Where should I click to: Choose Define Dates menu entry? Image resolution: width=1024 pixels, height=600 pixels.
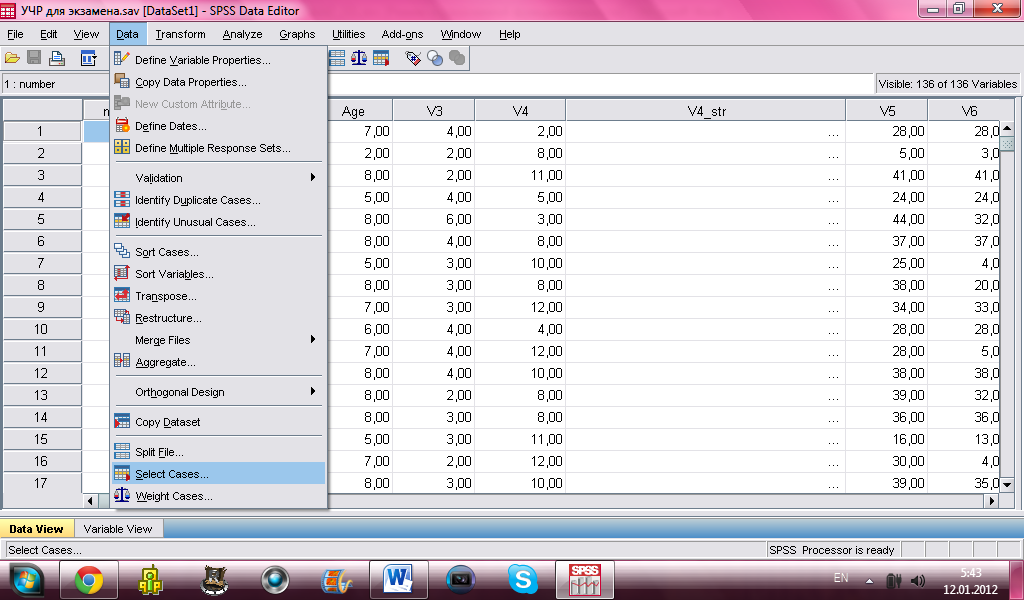[x=218, y=126]
